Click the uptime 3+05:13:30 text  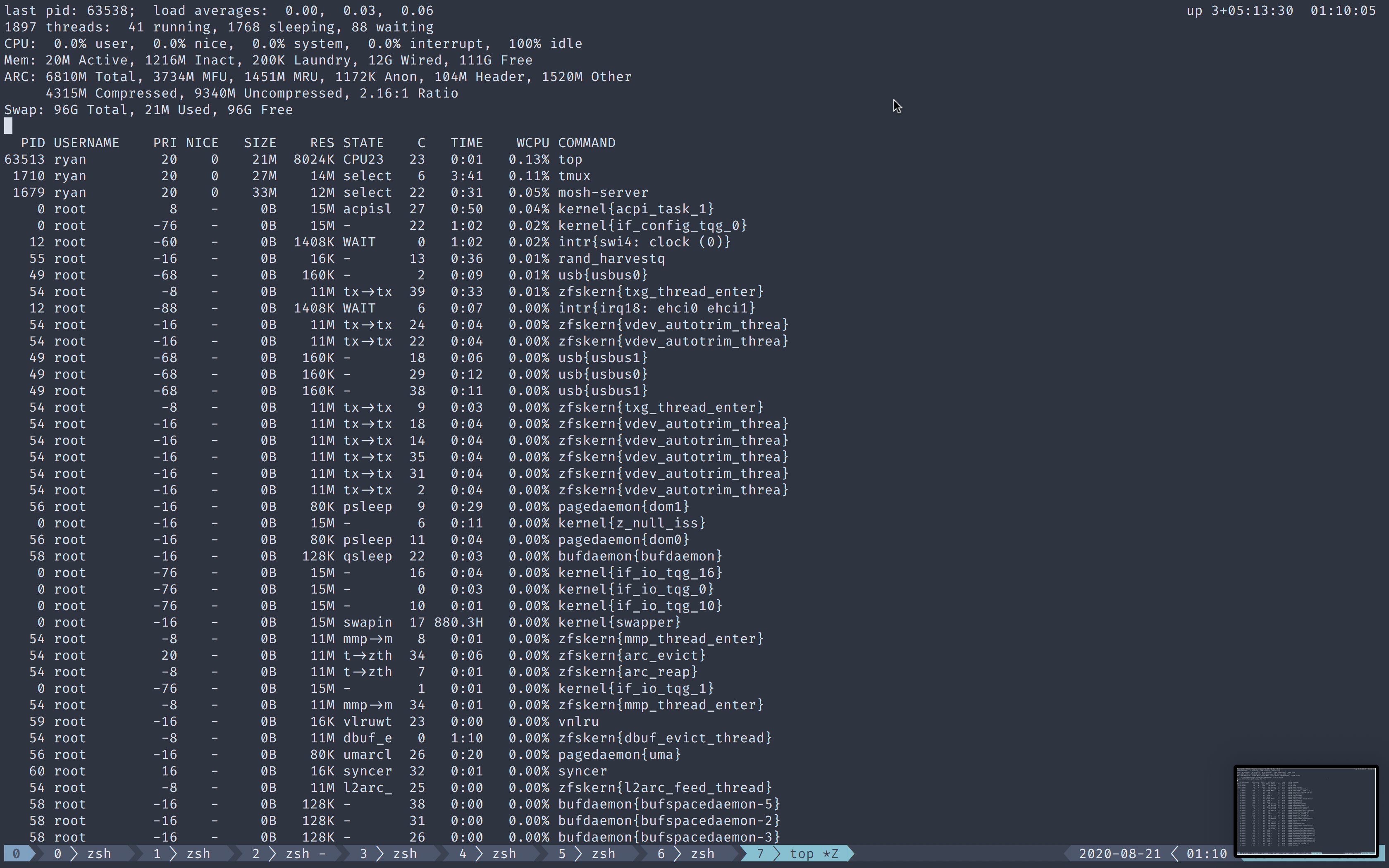[x=1252, y=11]
